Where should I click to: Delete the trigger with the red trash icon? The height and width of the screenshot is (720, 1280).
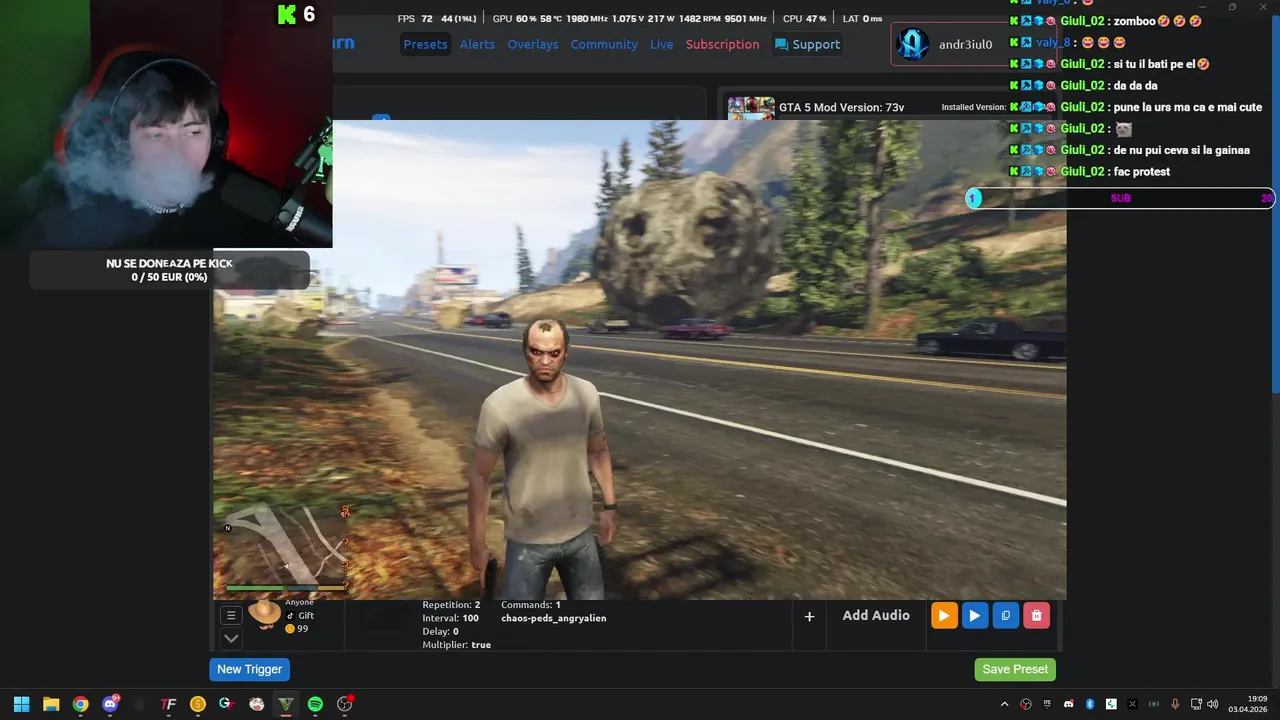pyautogui.click(x=1036, y=615)
